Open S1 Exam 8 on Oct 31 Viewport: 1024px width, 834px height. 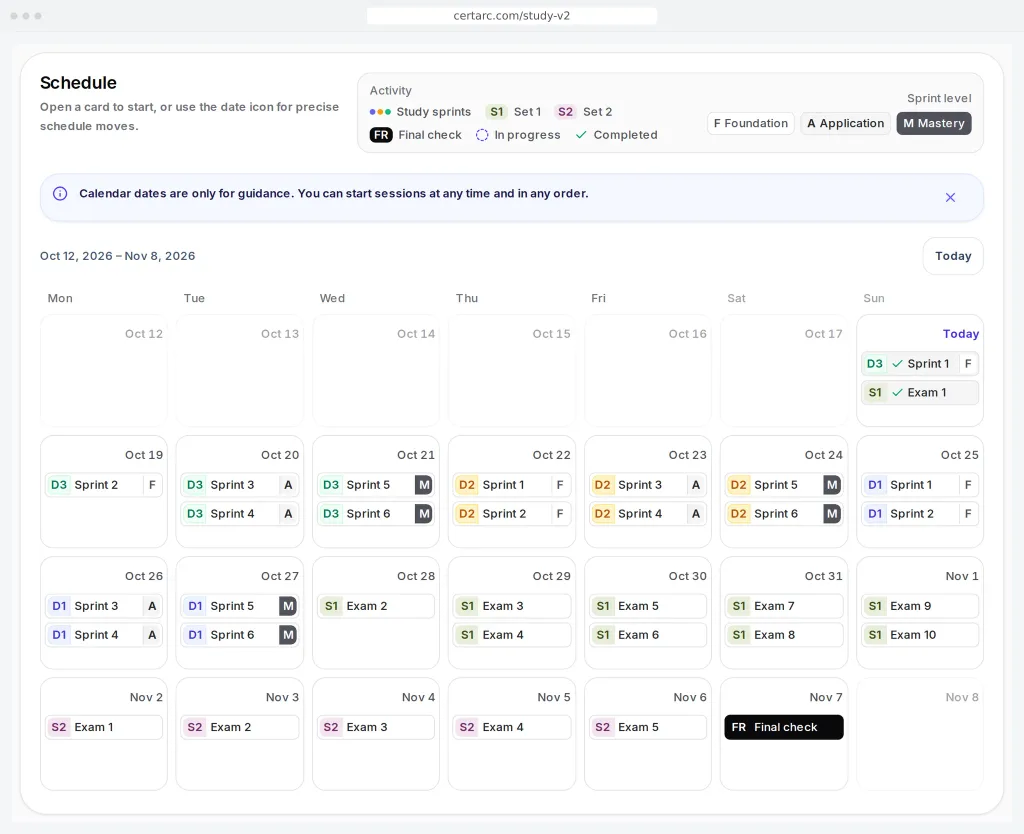[x=784, y=635]
